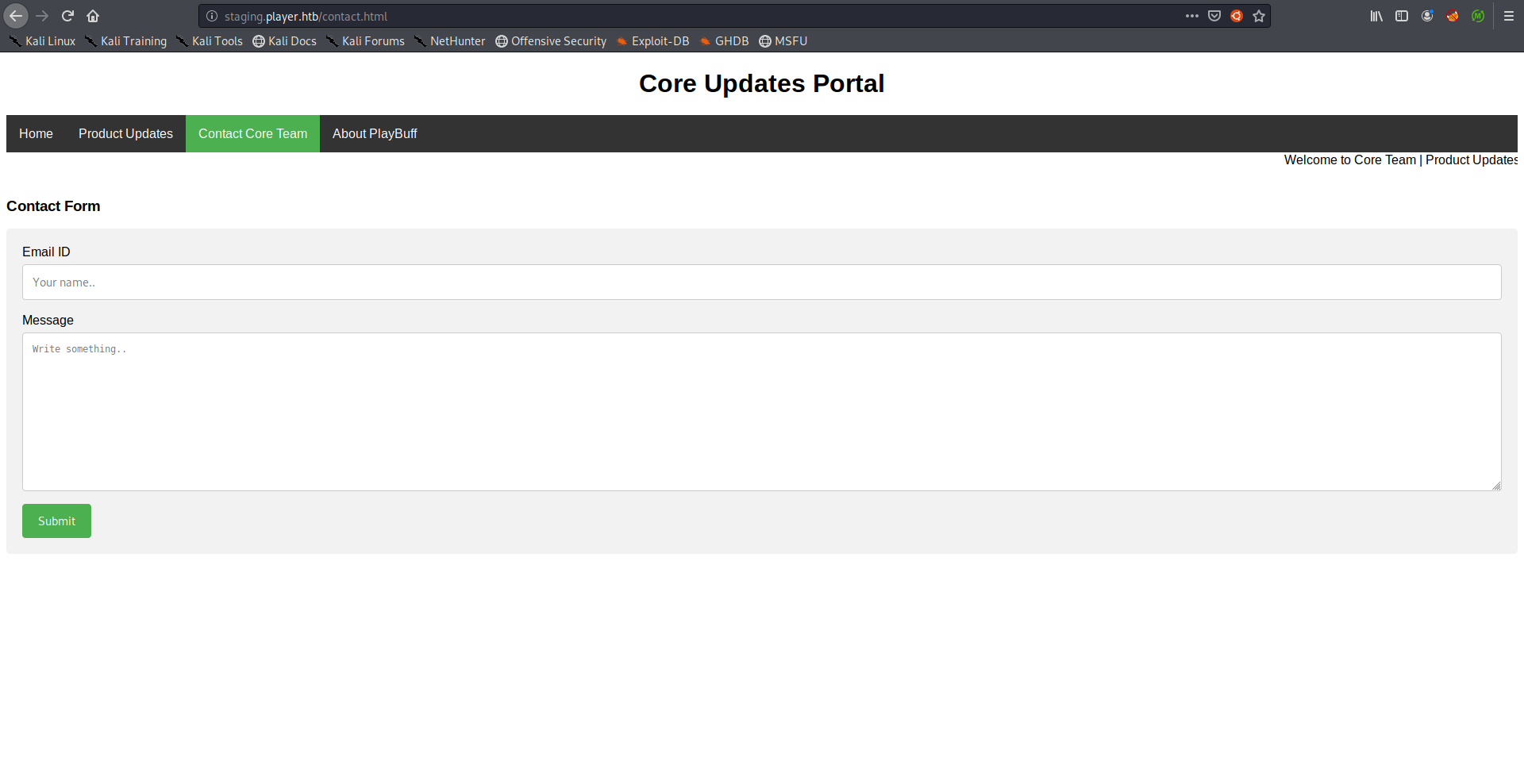Bookmark this page with the star icon
The image size is (1524, 784).
tap(1259, 16)
